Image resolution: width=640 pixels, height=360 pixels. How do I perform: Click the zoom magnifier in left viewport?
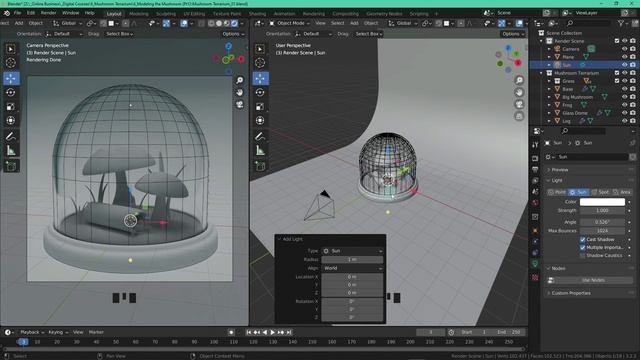(240, 80)
